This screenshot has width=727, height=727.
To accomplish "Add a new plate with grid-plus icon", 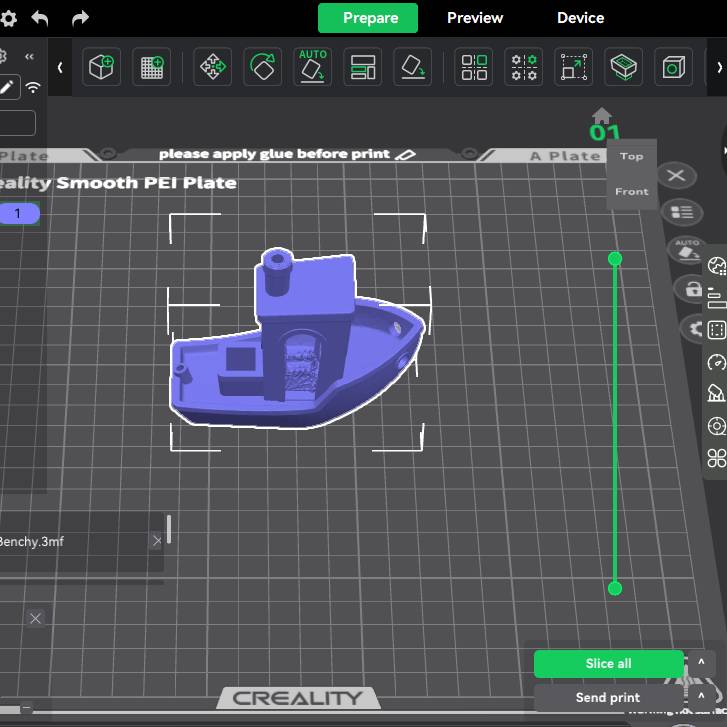I will [x=152, y=67].
